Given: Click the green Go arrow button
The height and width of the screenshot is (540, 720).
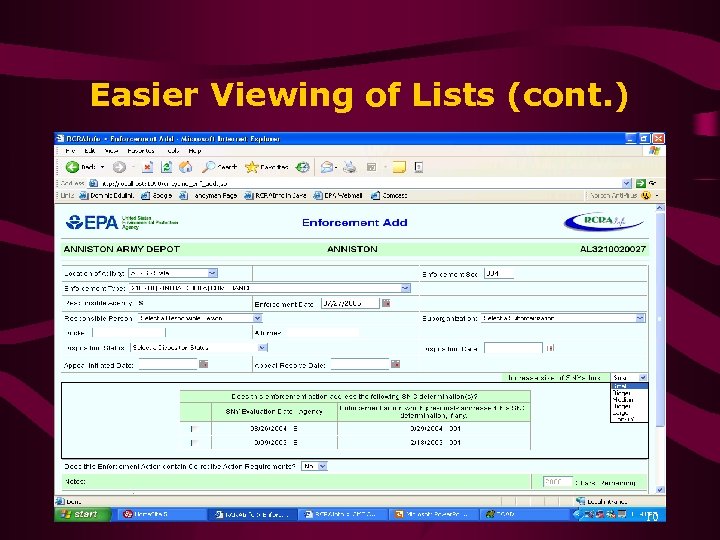Looking at the screenshot, I should (x=641, y=184).
